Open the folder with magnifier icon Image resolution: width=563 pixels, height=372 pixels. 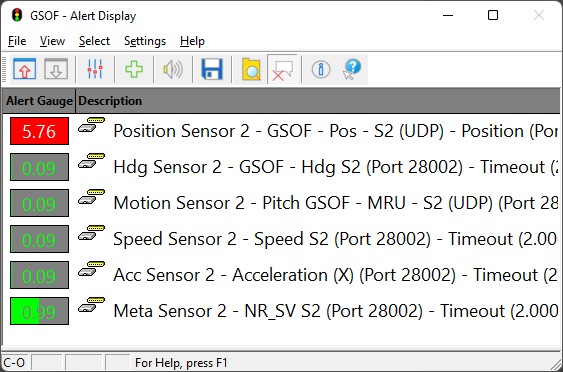[251, 69]
